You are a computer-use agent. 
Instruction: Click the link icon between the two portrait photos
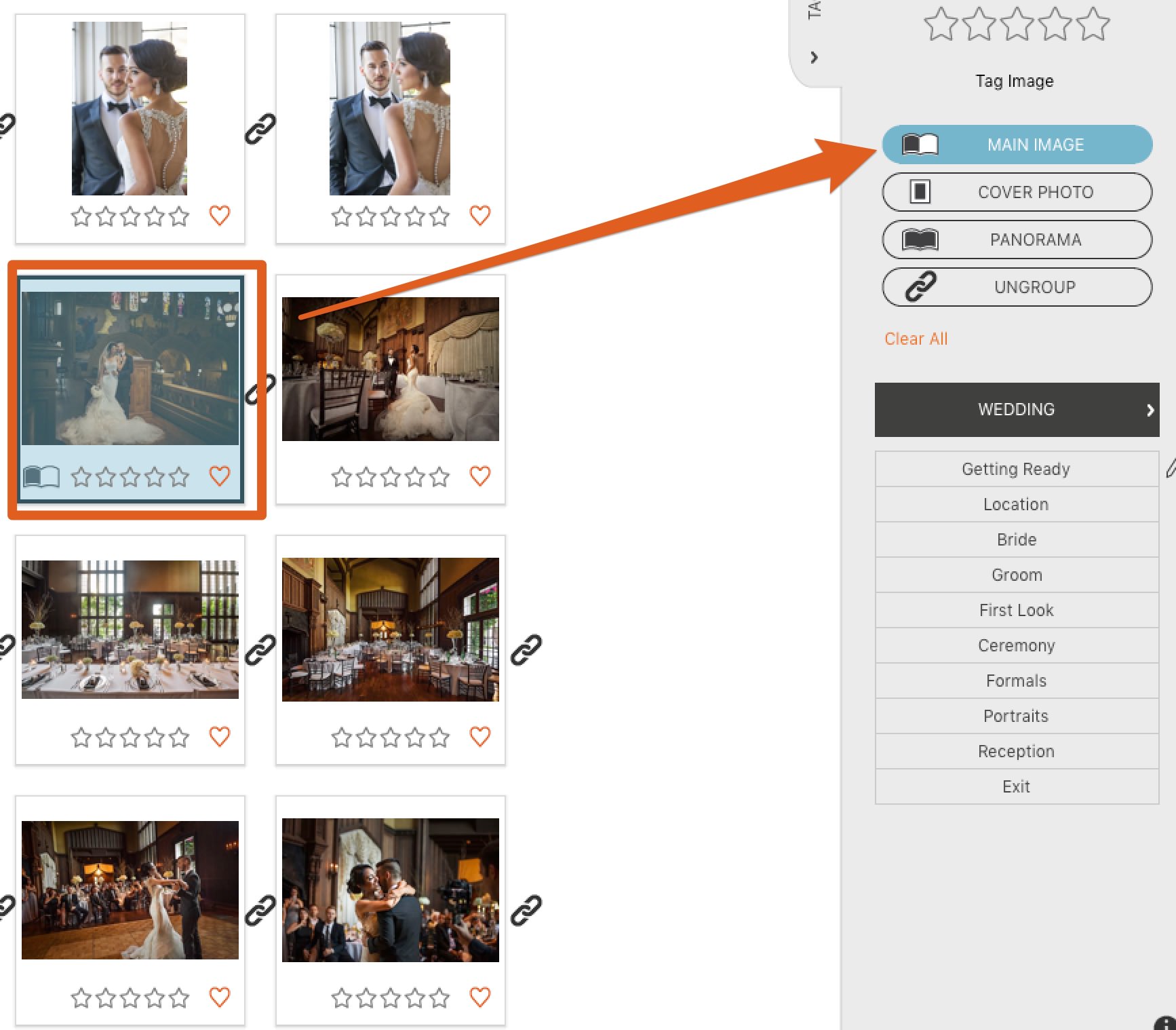(x=260, y=129)
